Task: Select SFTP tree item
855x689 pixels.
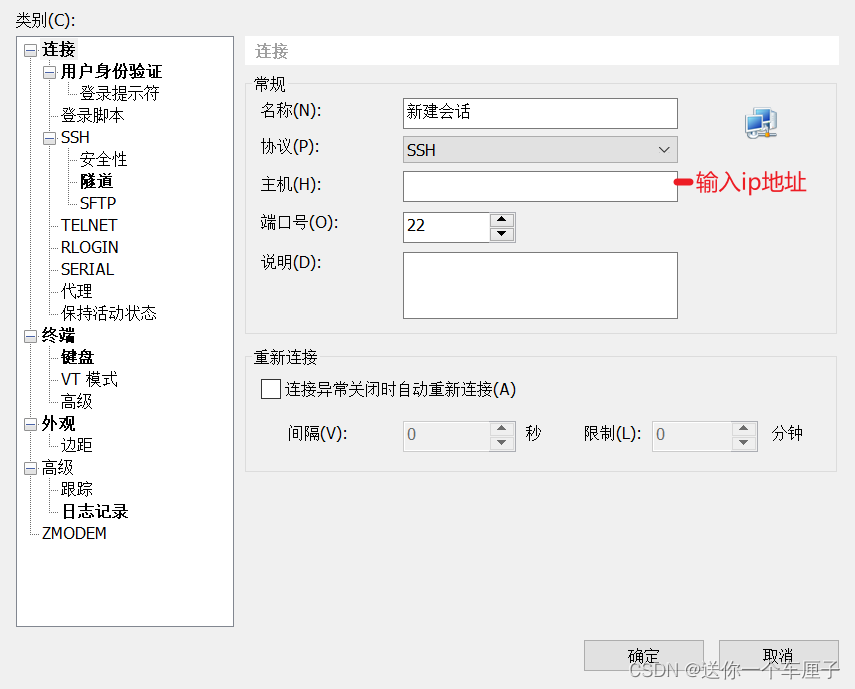Action: coord(98,203)
